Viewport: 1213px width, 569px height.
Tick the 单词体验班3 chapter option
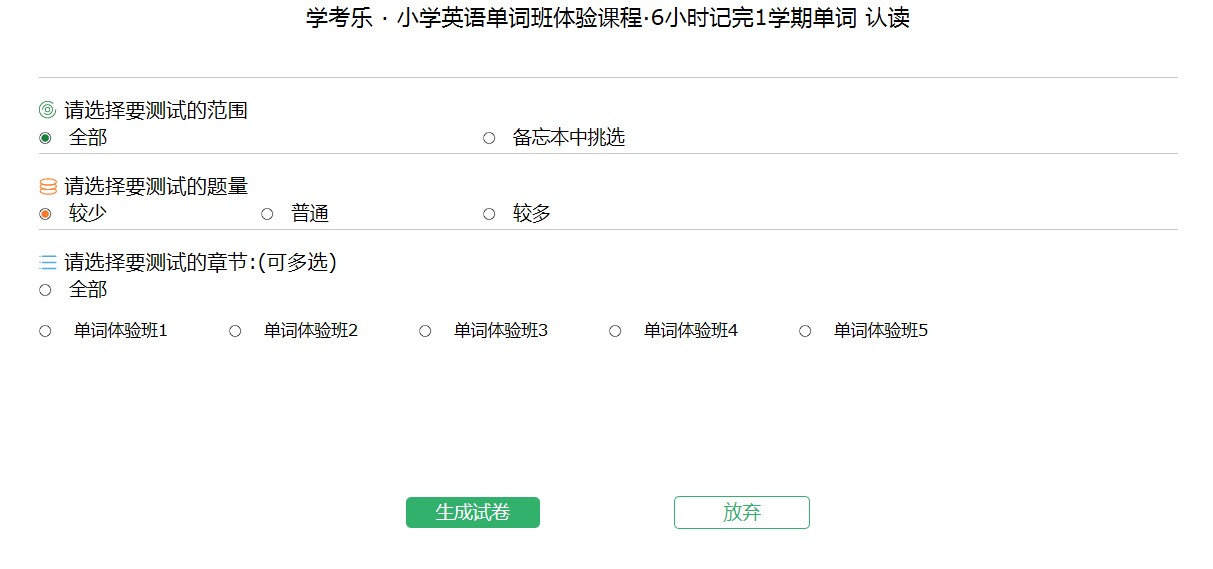click(x=425, y=331)
